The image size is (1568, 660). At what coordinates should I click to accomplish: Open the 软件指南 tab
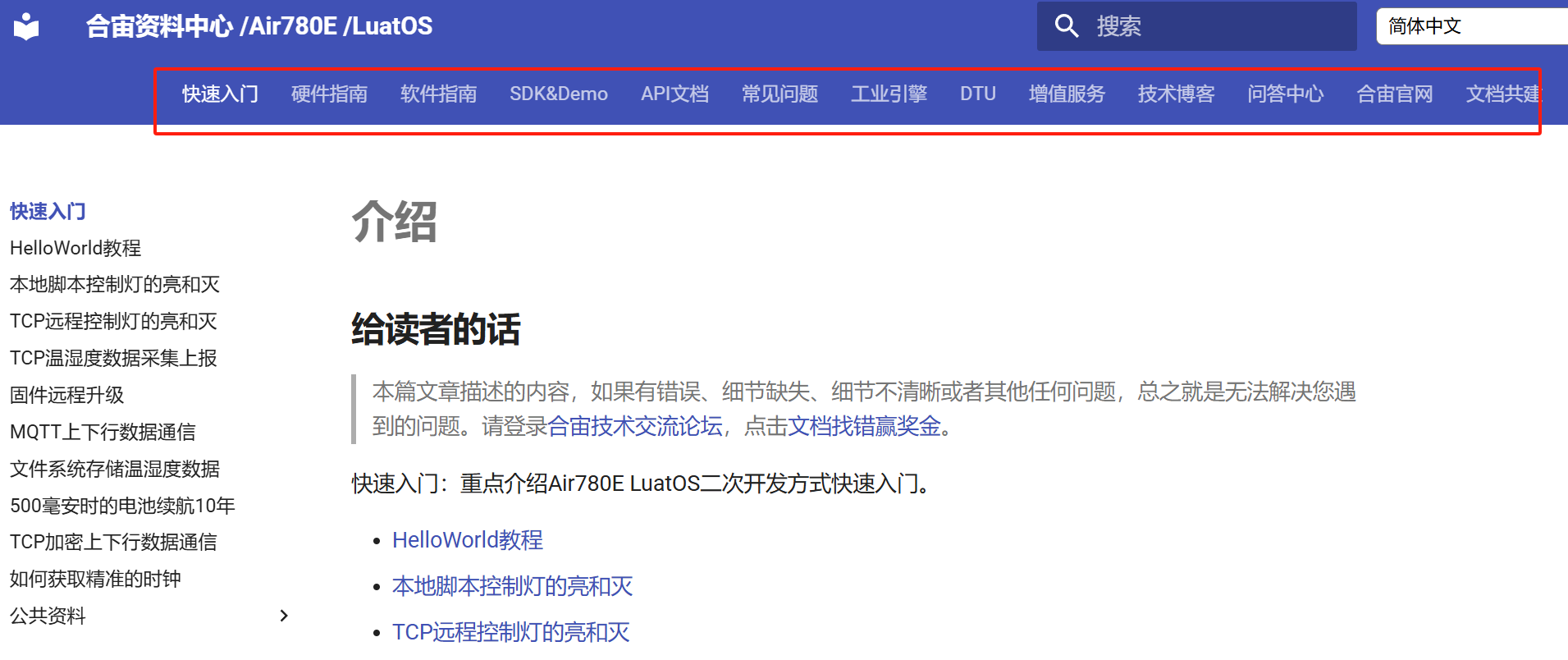tap(438, 94)
